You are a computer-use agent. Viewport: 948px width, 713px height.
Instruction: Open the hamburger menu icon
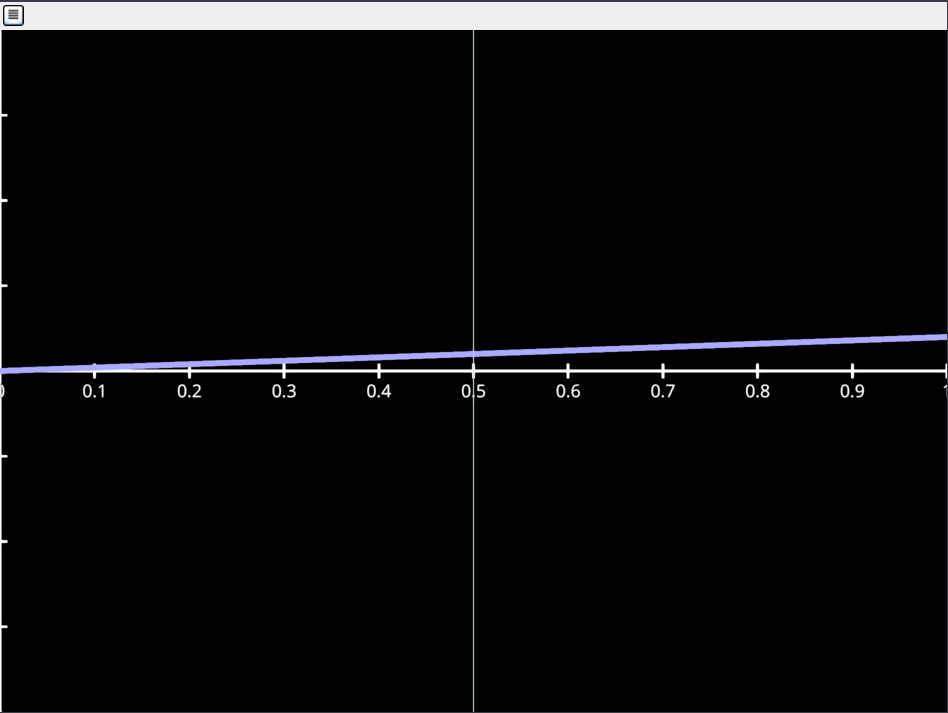point(14,15)
